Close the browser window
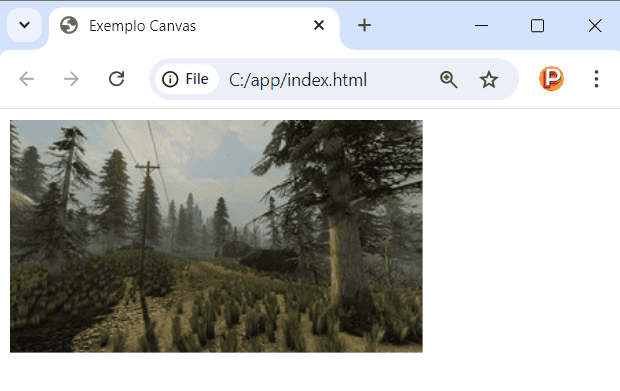The height and width of the screenshot is (391, 620). (595, 26)
